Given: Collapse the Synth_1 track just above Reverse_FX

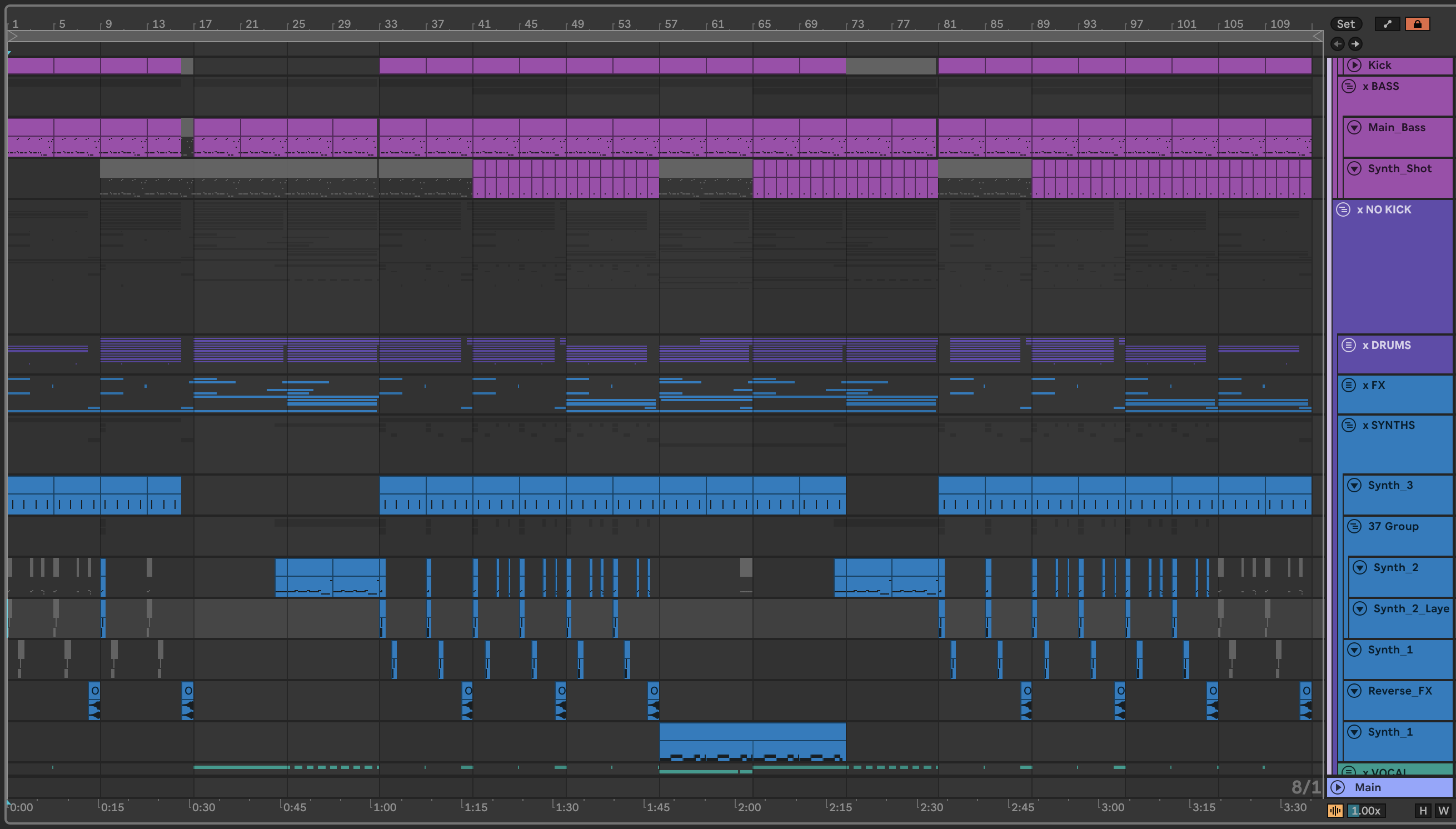Looking at the screenshot, I should (1354, 649).
